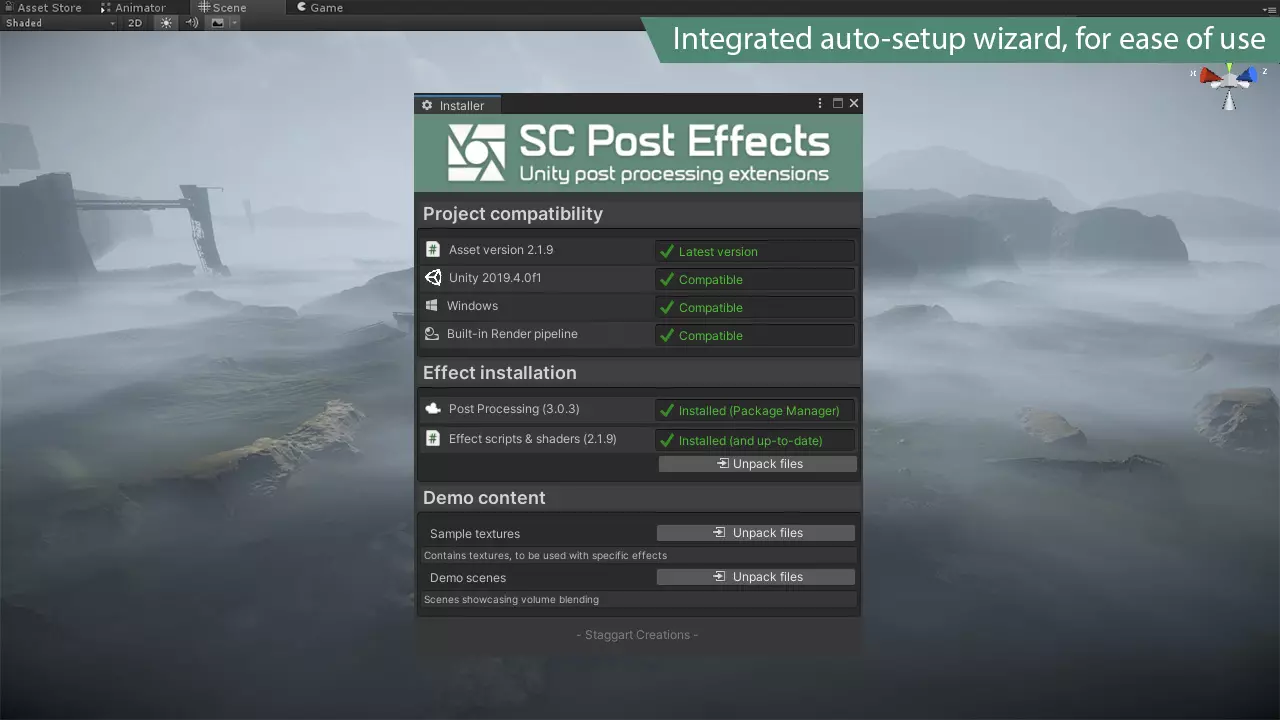Select the Installer window tab
Viewport: 1280px width, 720px height.
click(x=457, y=105)
